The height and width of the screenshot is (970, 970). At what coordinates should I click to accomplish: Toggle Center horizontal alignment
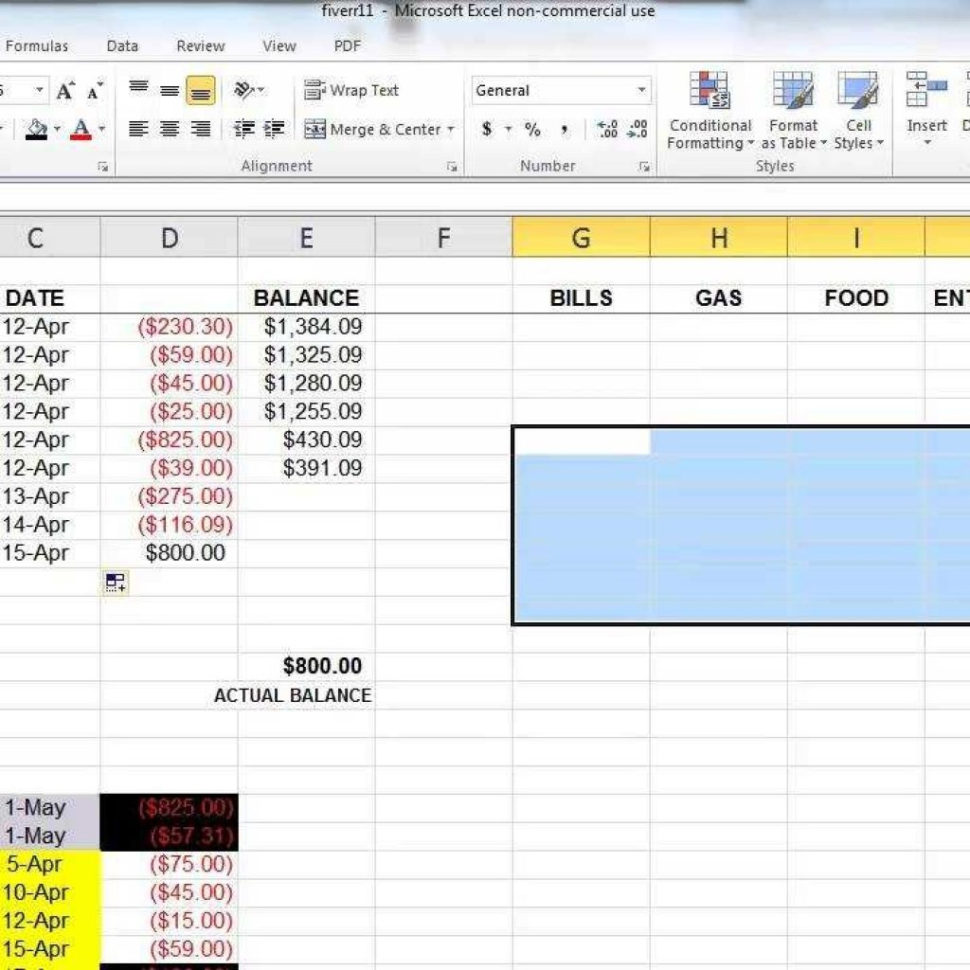point(169,129)
